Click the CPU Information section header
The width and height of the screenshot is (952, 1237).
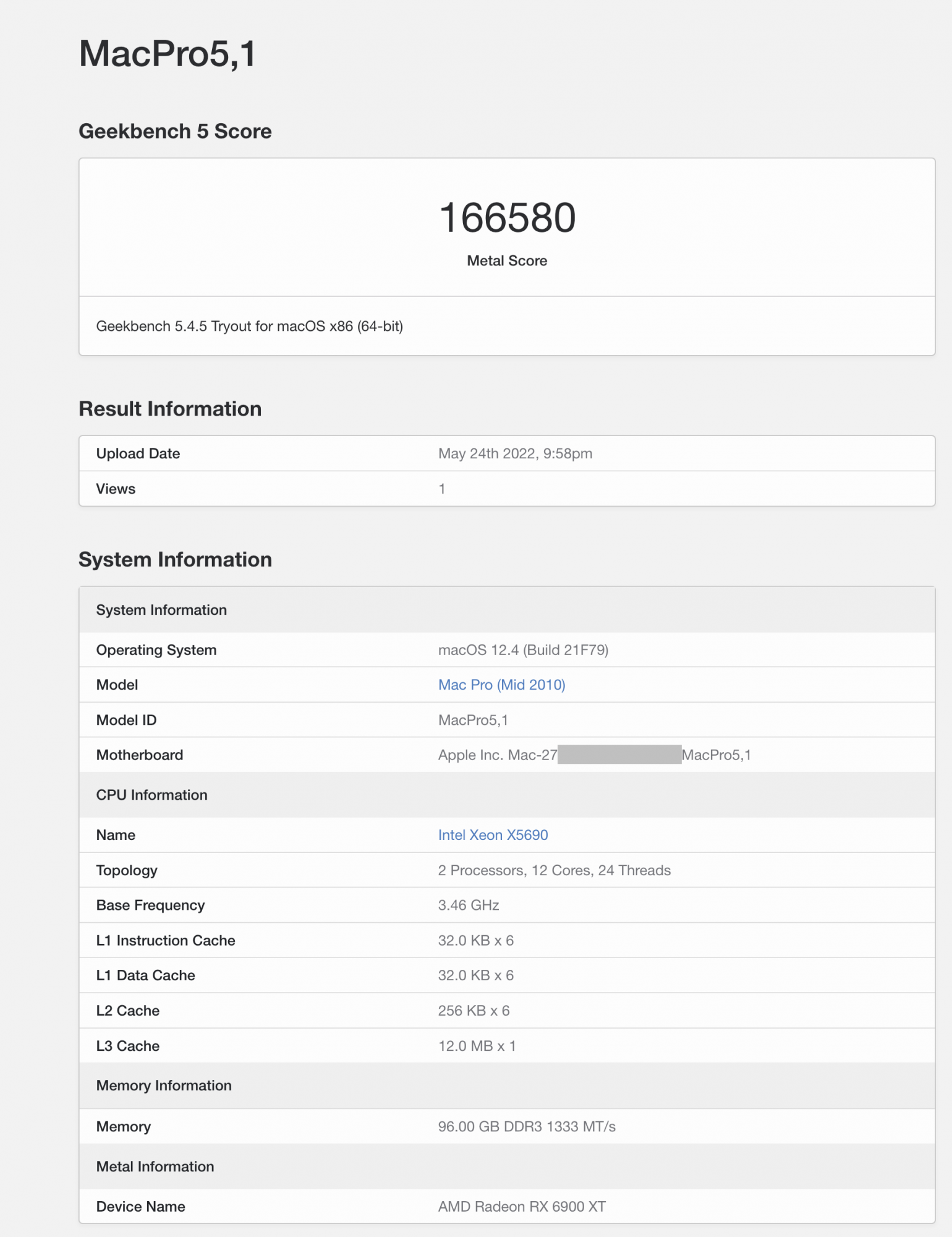click(151, 795)
